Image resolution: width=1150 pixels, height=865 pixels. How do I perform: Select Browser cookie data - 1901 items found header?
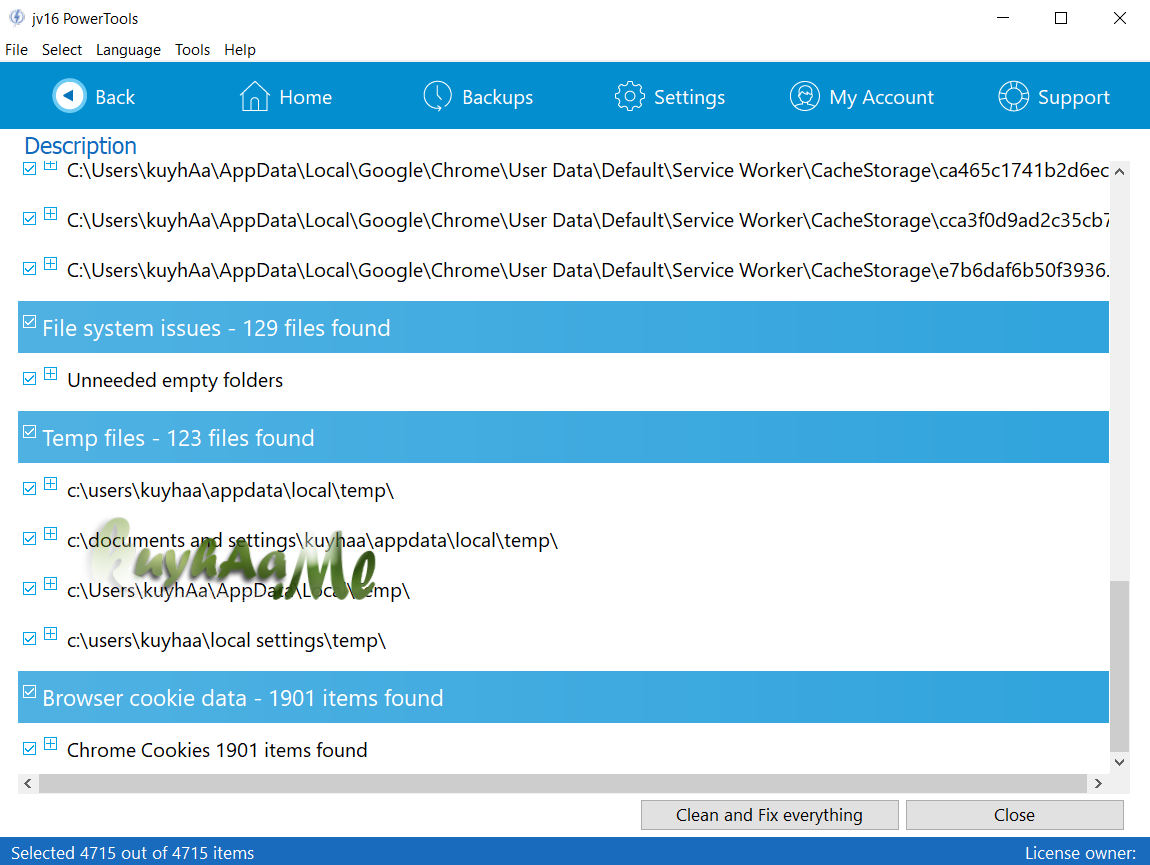[x=563, y=697]
